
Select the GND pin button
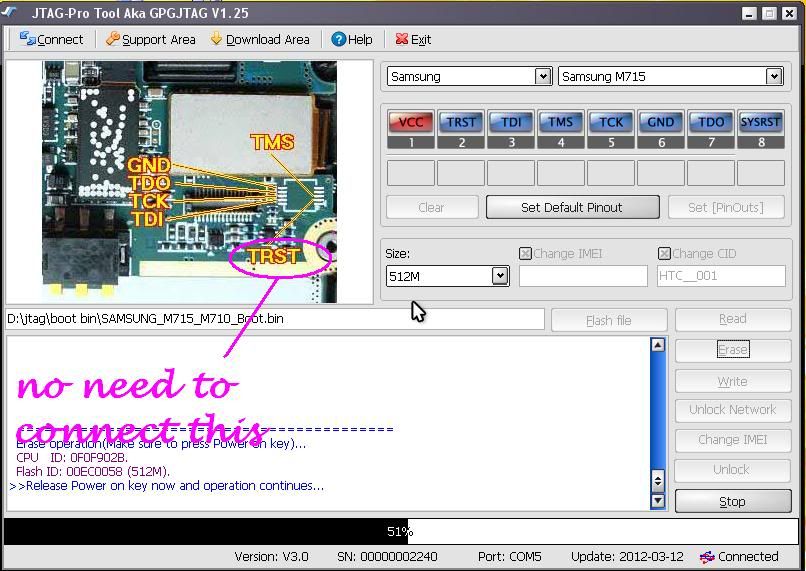tap(661, 122)
